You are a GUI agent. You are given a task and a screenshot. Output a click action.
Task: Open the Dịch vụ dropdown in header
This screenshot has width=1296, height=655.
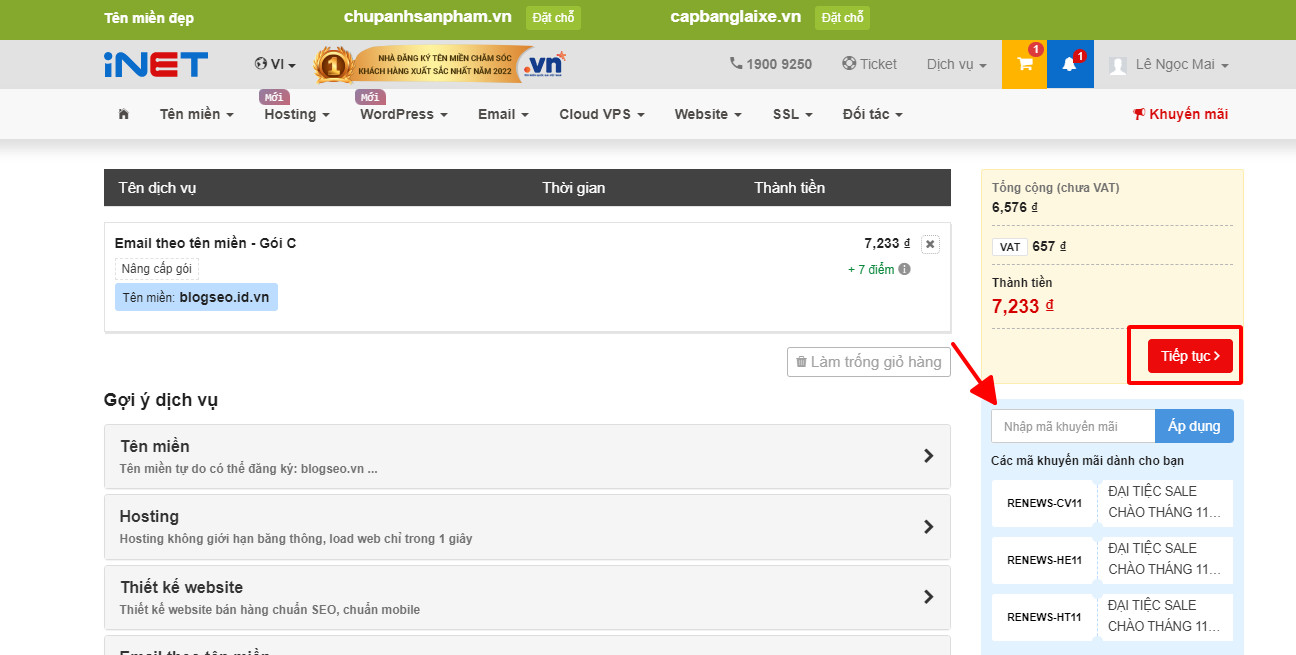[956, 64]
